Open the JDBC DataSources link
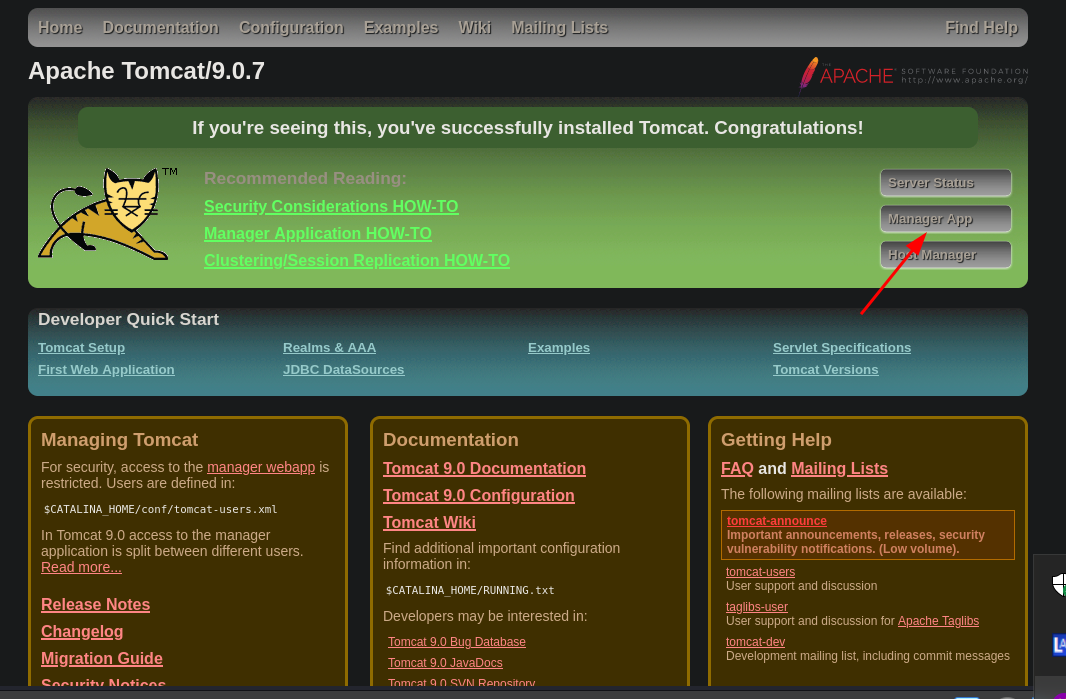Image resolution: width=1066 pixels, height=699 pixels. pos(343,370)
